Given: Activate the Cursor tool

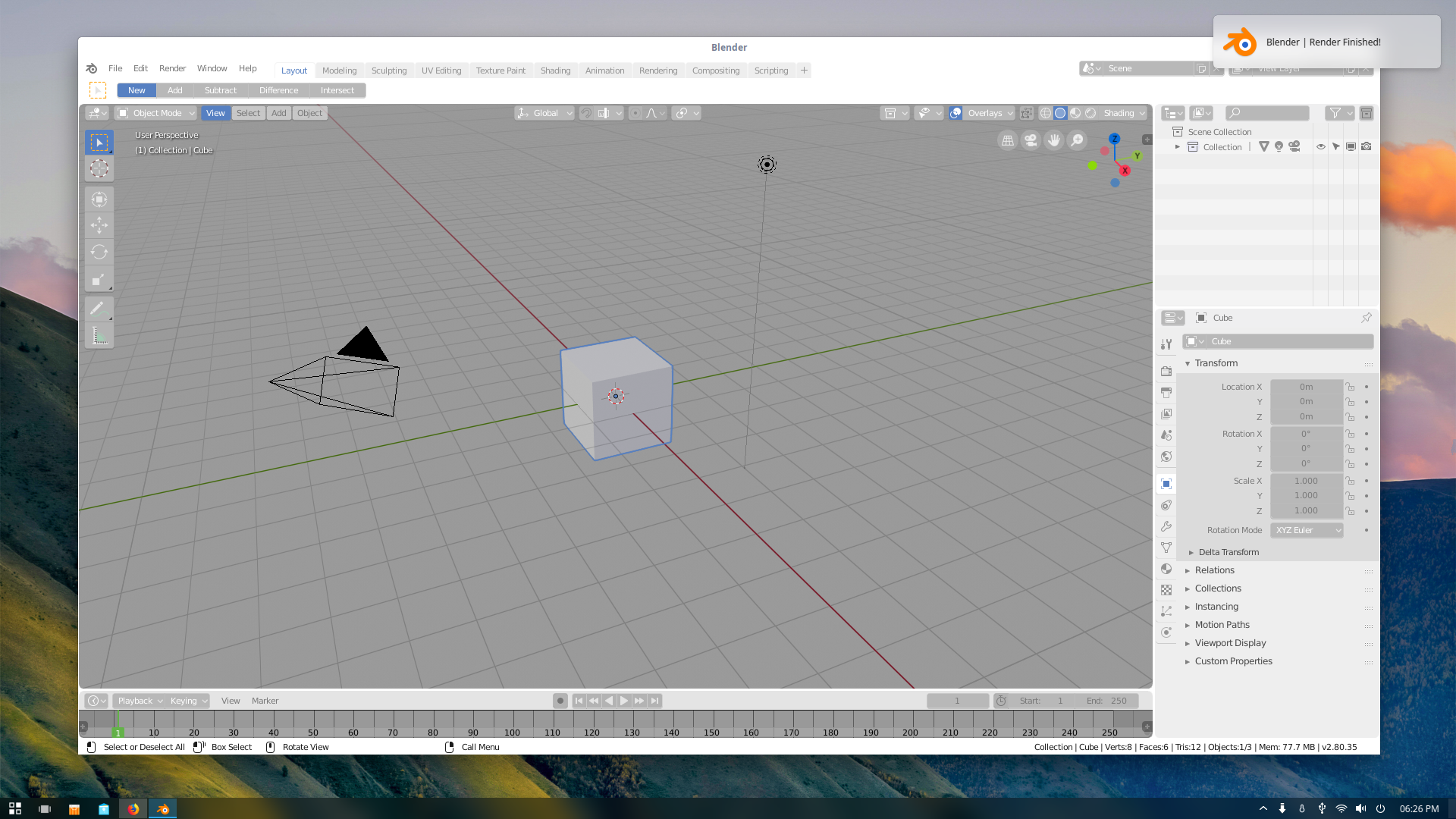Looking at the screenshot, I should [99, 168].
